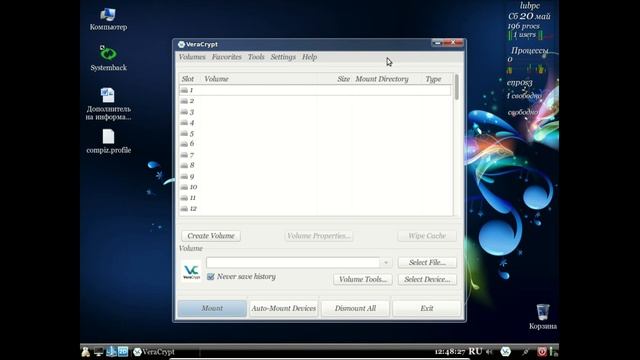Click the Size column header
The image size is (640, 360).
(344, 79)
